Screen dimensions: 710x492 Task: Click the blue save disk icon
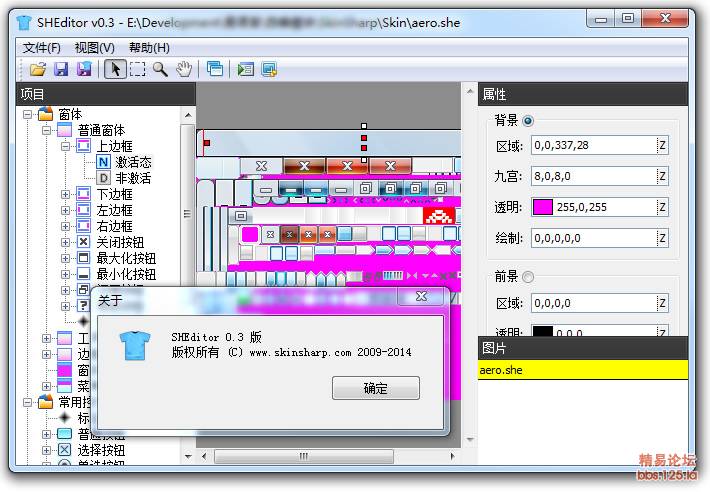(61, 69)
